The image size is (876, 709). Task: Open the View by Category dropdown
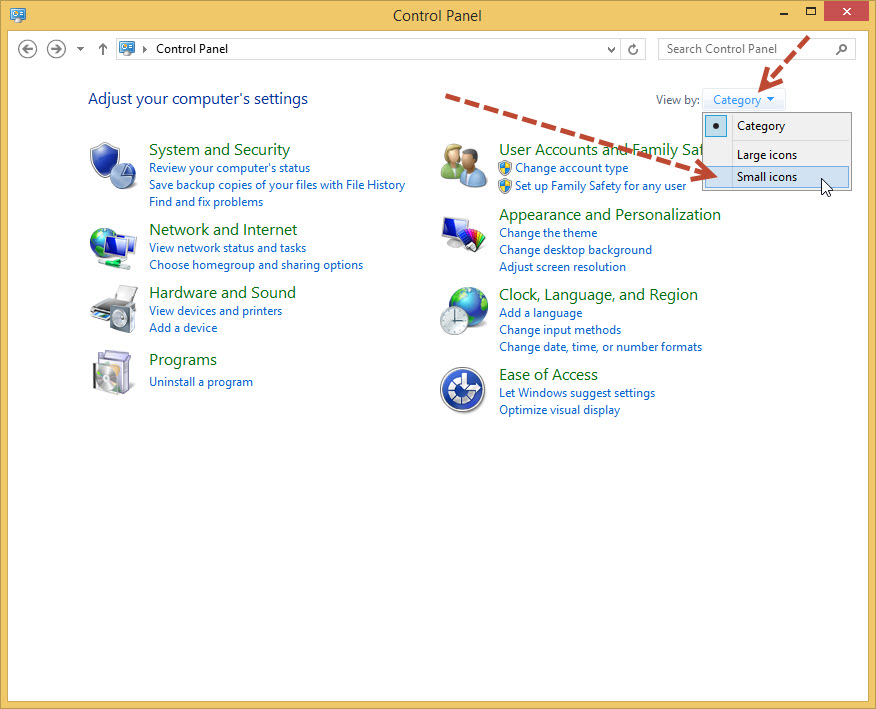[742, 99]
